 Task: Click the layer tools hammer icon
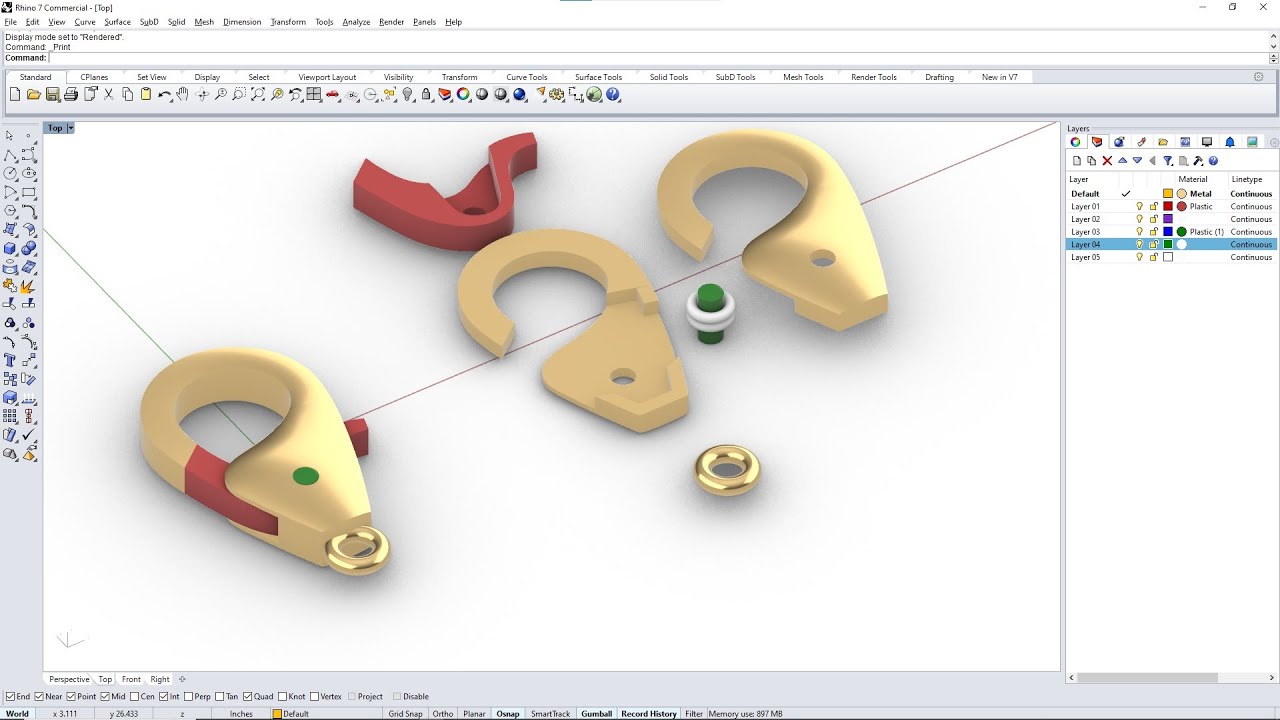click(1198, 161)
